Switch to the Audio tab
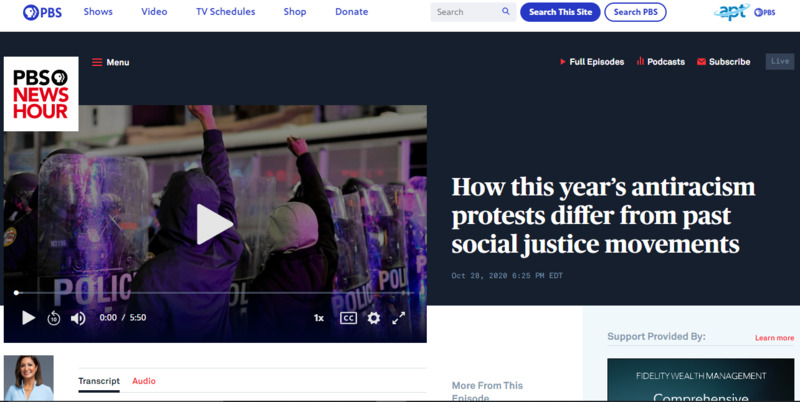 click(x=144, y=381)
